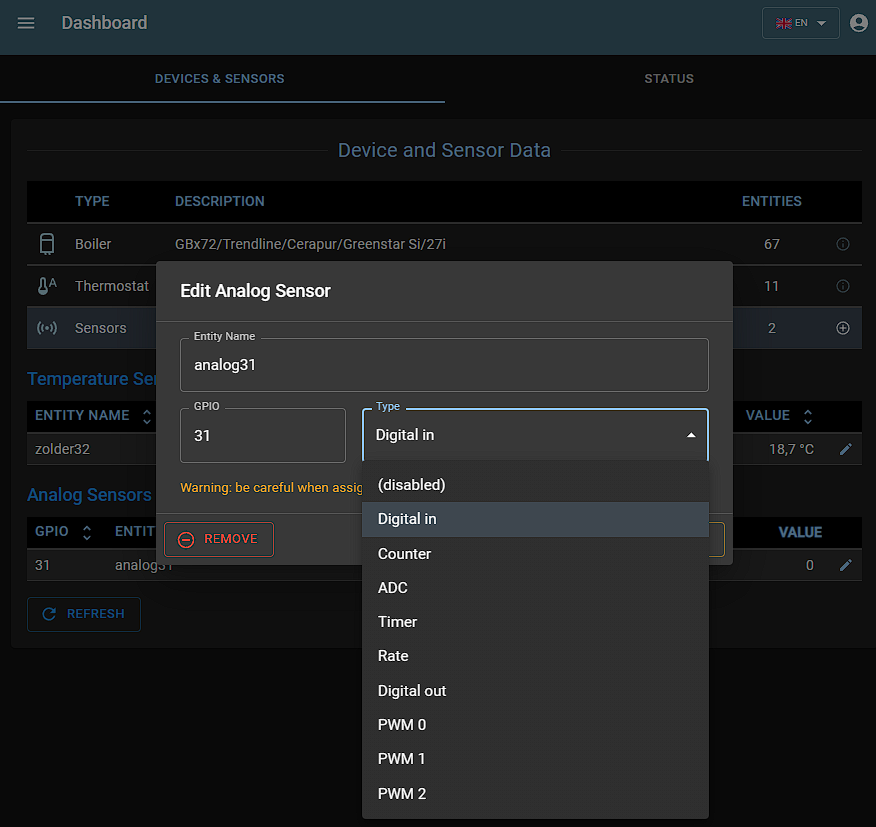Click the add icon in Sensors row
Image resolution: width=876 pixels, height=827 pixels.
pyautogui.click(x=842, y=328)
